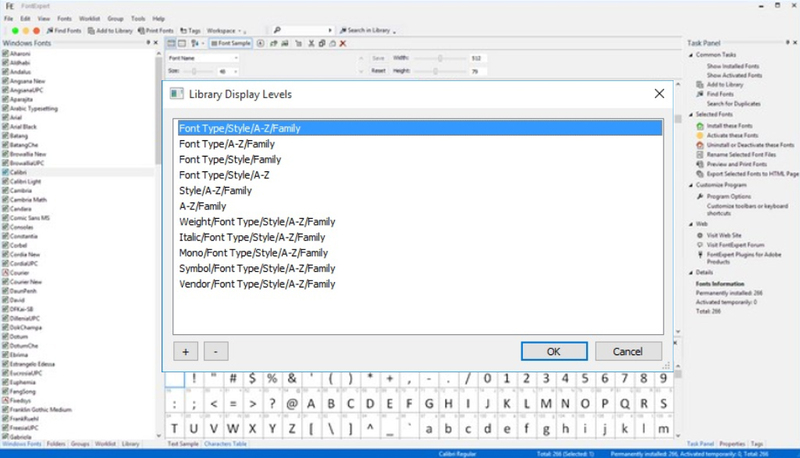Open the font size value dropdown
The width and height of the screenshot is (800, 458).
[x=229, y=71]
